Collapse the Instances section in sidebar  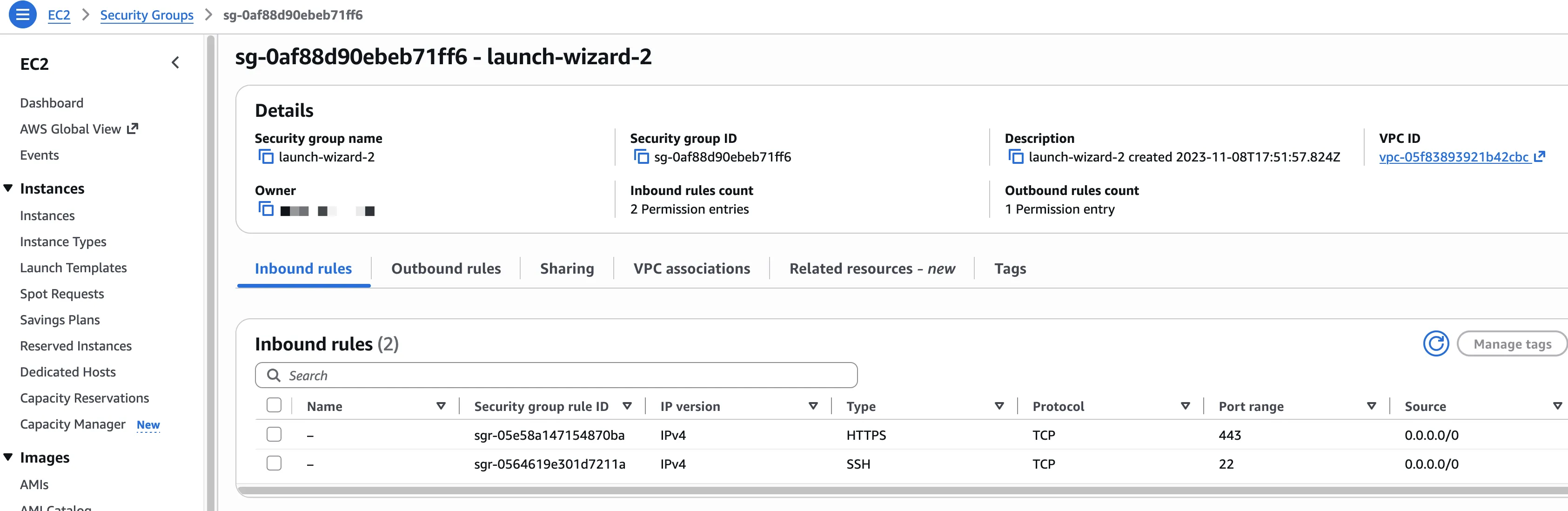[x=8, y=188]
